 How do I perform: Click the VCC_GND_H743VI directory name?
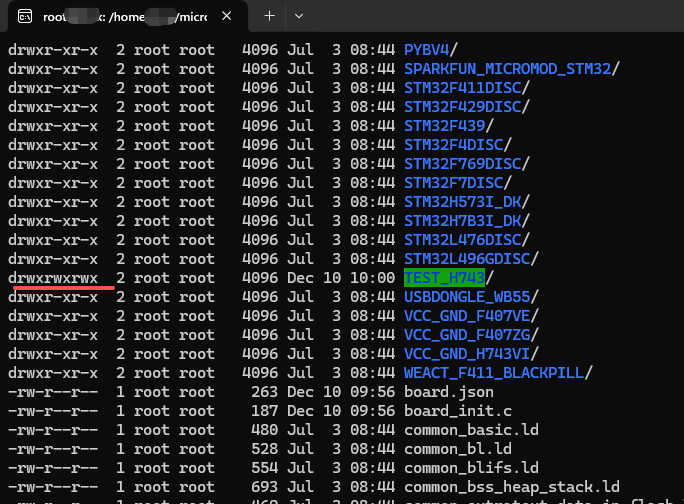point(467,354)
